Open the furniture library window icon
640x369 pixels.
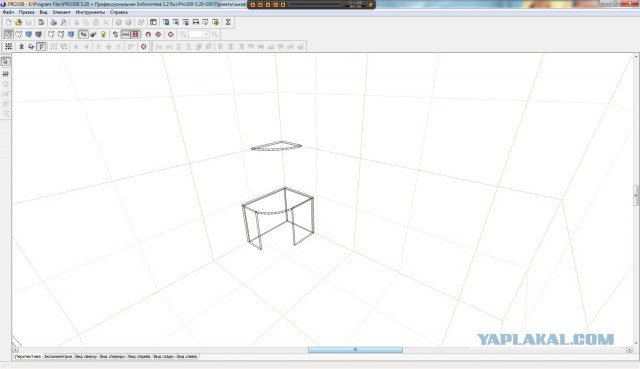166,22
